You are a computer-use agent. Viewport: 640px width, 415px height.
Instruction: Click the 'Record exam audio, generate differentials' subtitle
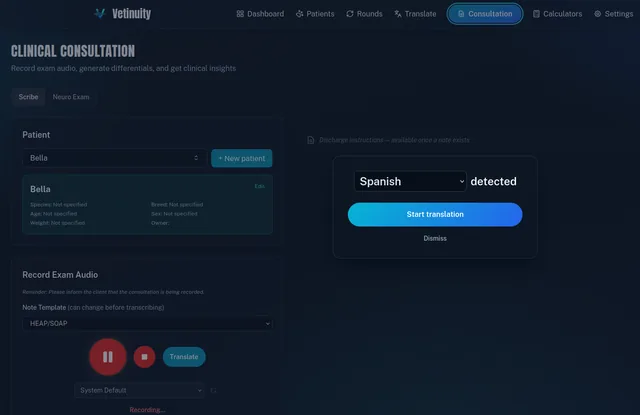tap(123, 68)
